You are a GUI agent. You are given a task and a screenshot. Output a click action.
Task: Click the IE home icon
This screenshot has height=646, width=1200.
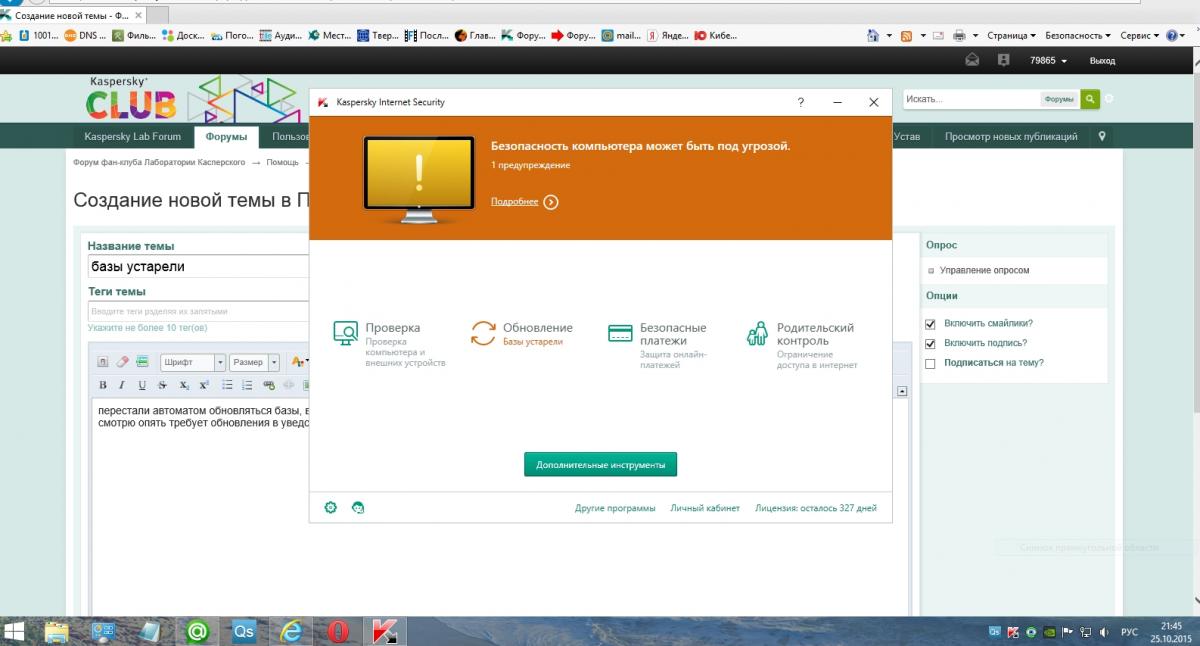[x=873, y=35]
